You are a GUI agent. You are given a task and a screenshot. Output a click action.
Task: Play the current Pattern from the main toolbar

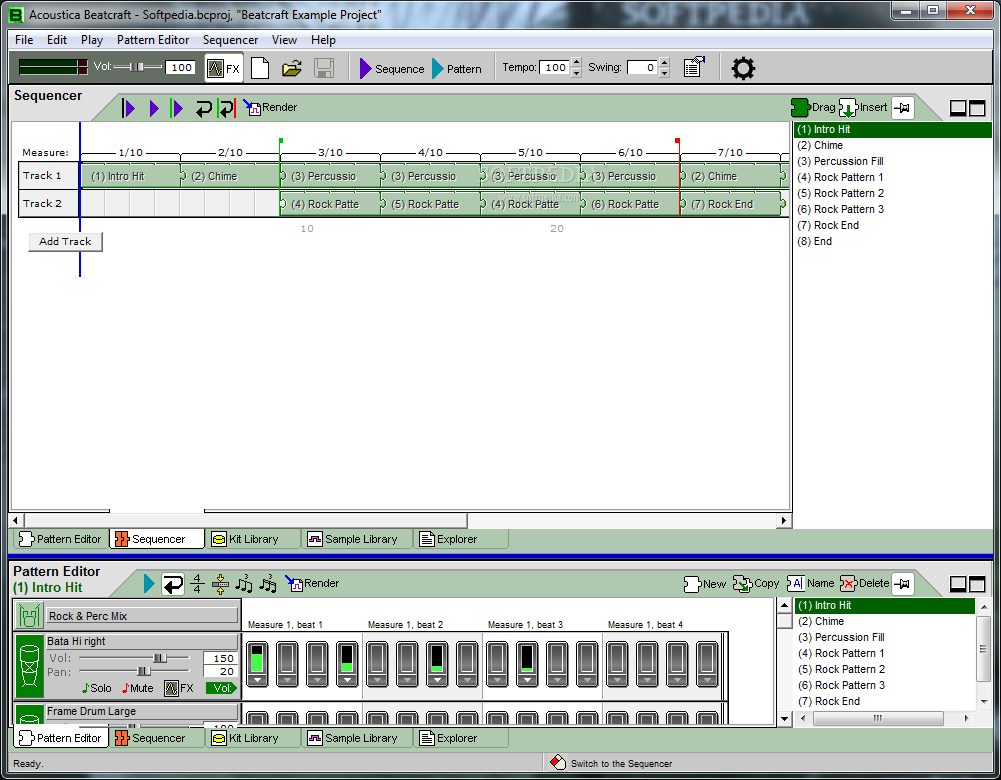(x=457, y=68)
